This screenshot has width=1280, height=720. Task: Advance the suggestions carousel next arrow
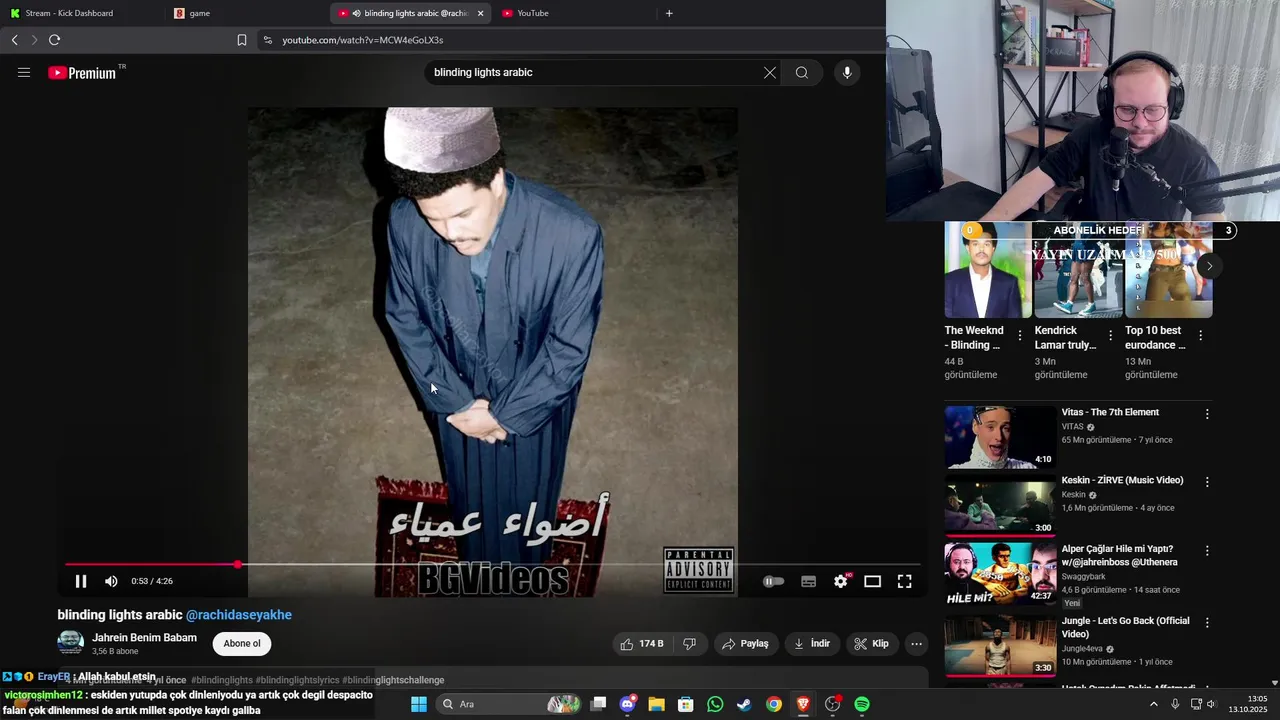click(1209, 266)
